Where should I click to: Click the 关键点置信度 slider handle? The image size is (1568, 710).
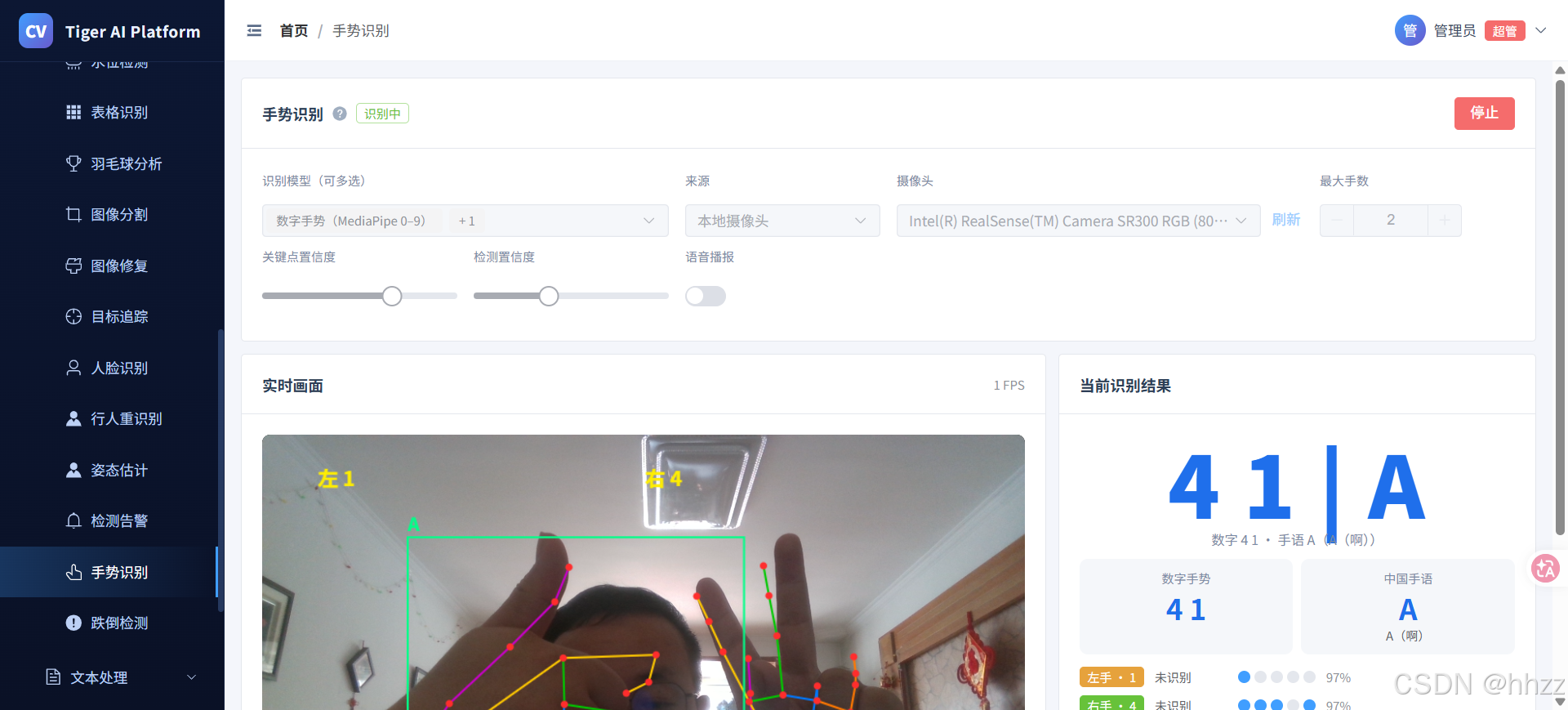click(392, 296)
